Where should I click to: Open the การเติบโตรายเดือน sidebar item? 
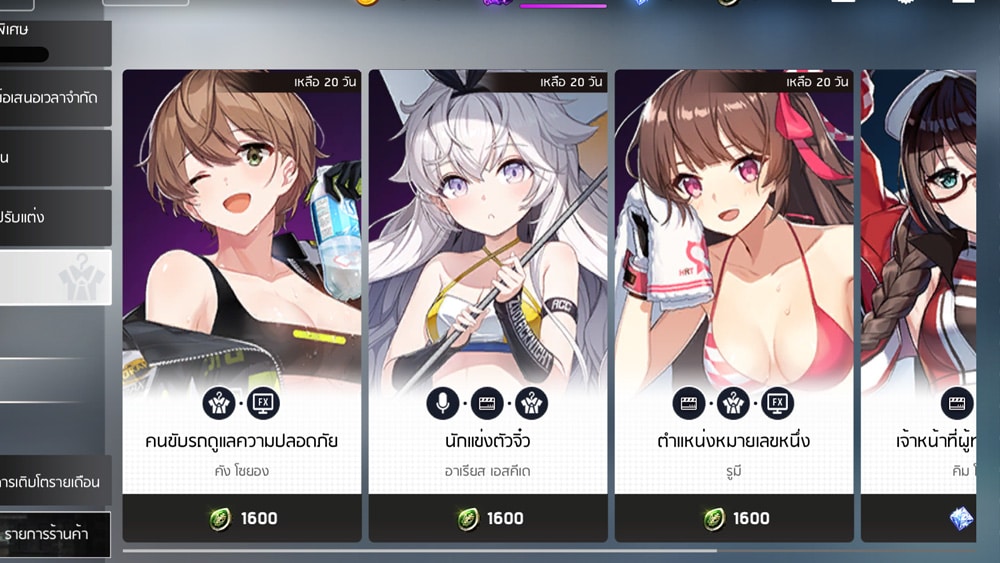[55, 481]
